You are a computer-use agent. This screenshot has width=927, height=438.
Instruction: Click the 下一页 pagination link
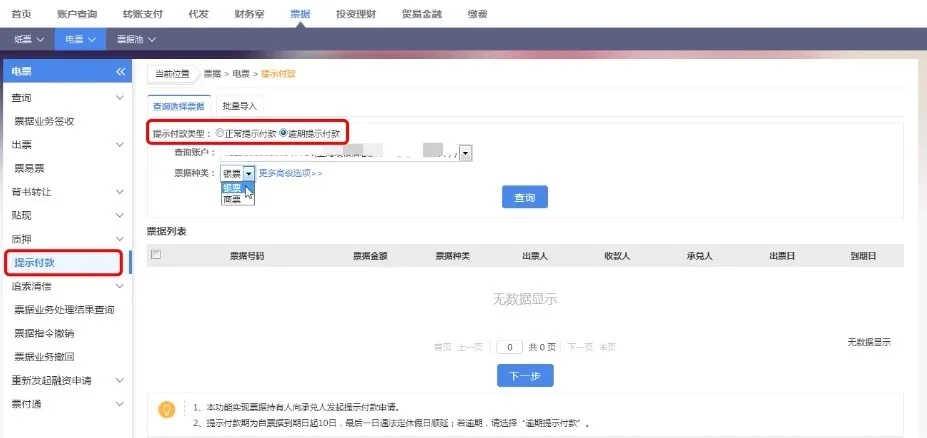[580, 347]
